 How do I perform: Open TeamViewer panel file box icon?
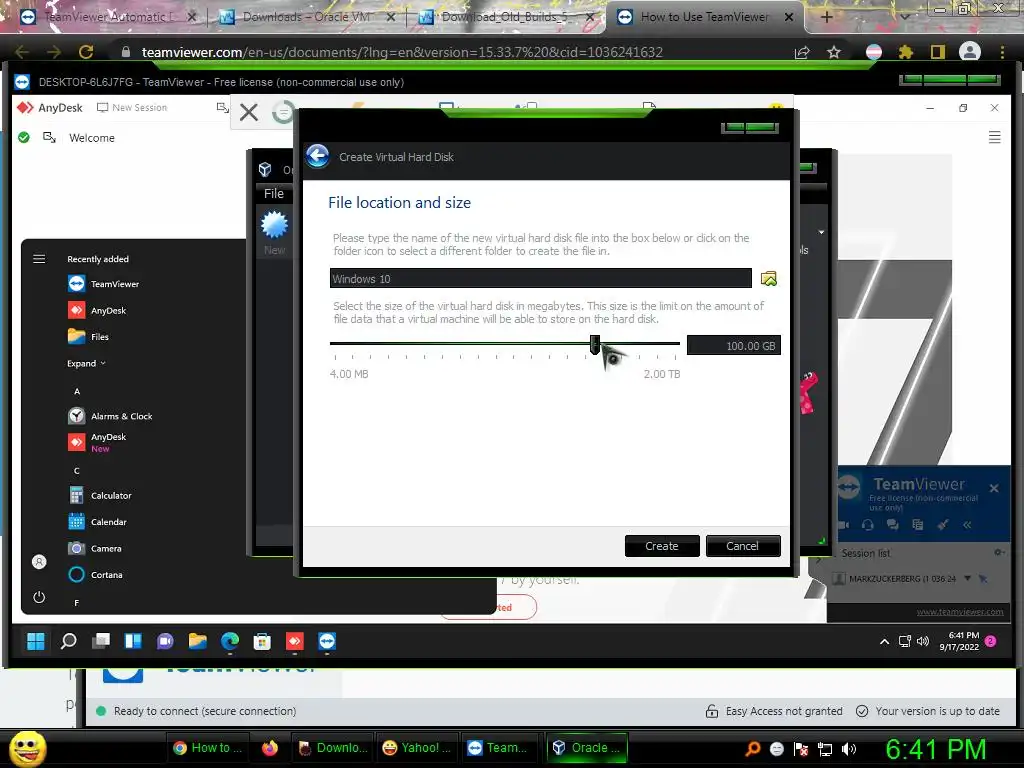(918, 524)
